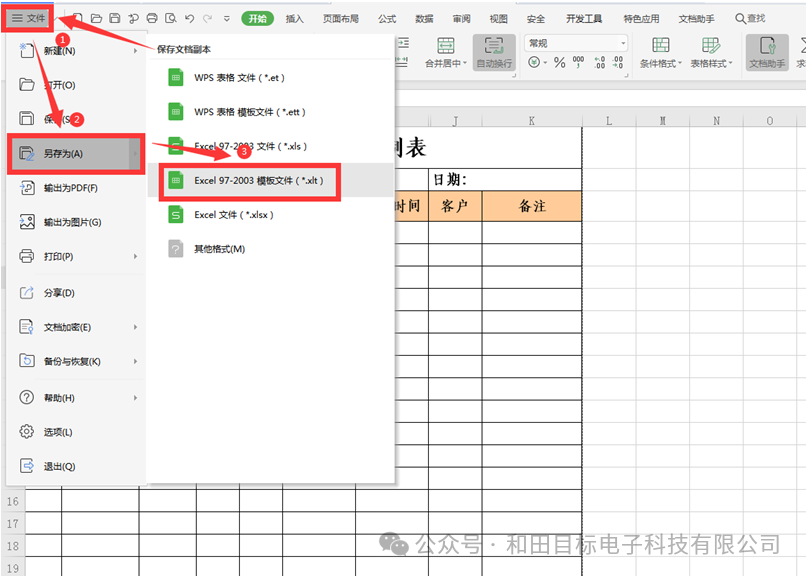Click the 合并居中 merge cells icon
806x576 pixels.
[x=446, y=46]
